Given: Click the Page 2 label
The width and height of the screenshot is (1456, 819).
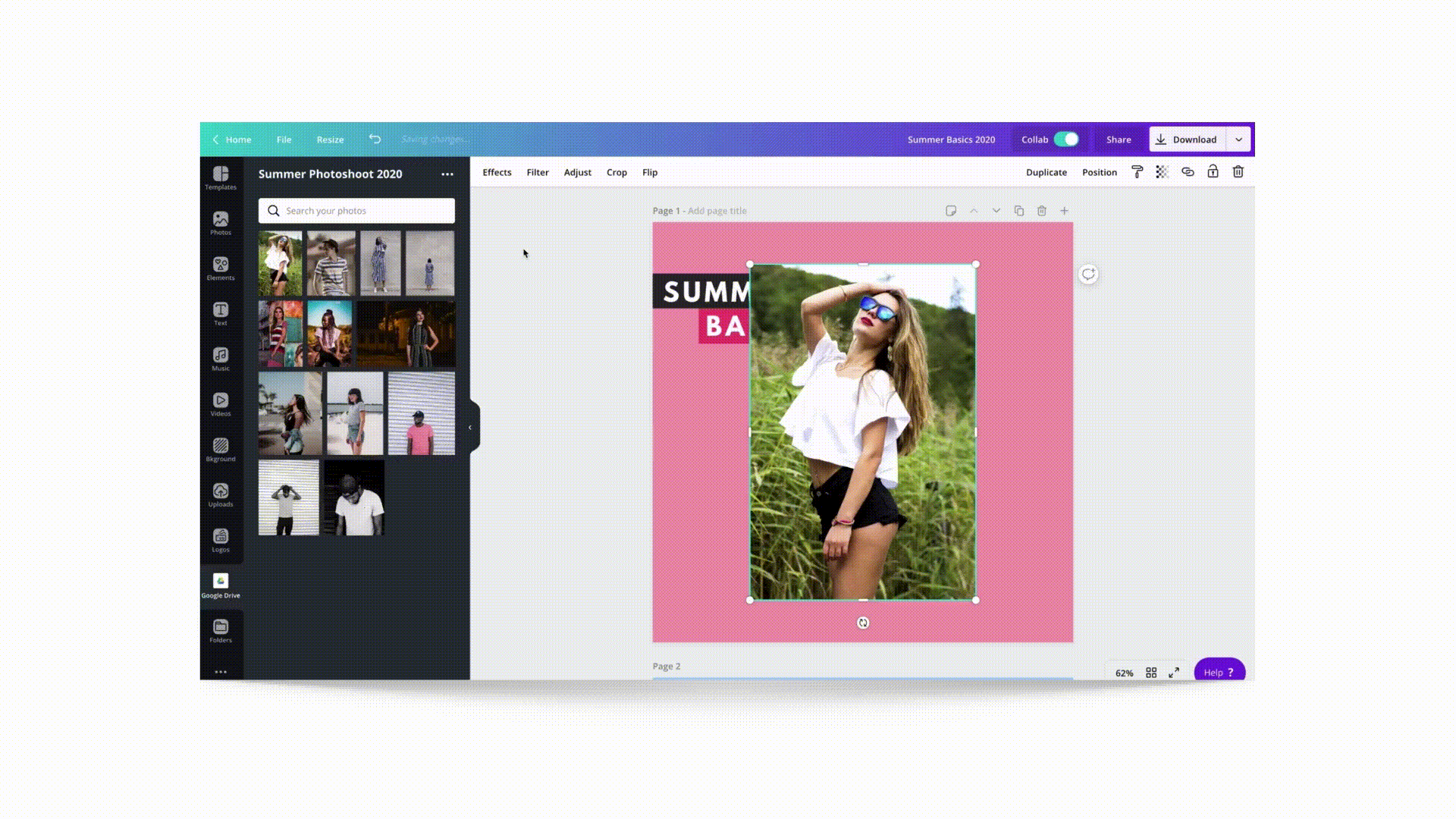Looking at the screenshot, I should [x=667, y=666].
